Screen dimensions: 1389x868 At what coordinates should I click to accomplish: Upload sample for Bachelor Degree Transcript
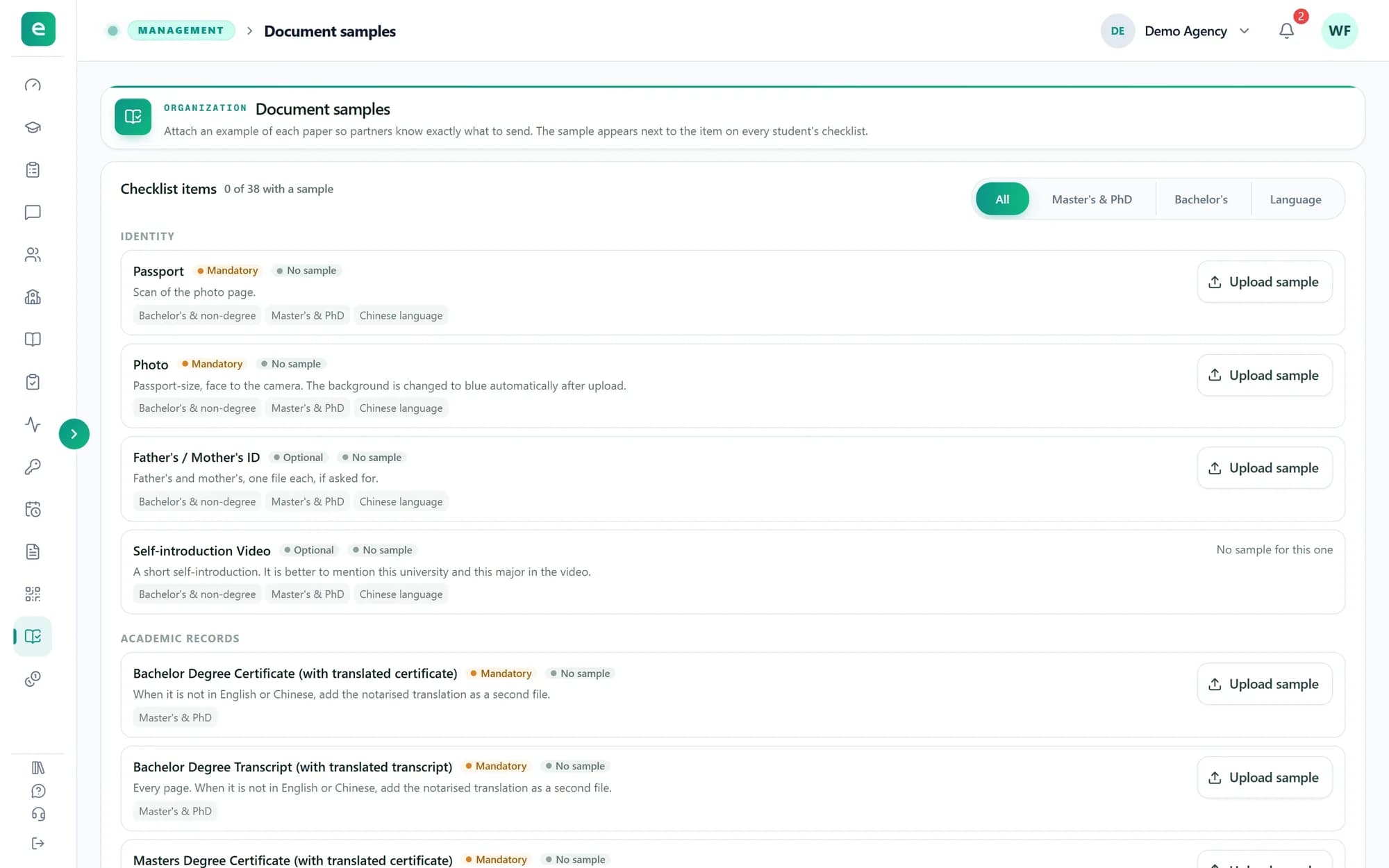(1264, 778)
